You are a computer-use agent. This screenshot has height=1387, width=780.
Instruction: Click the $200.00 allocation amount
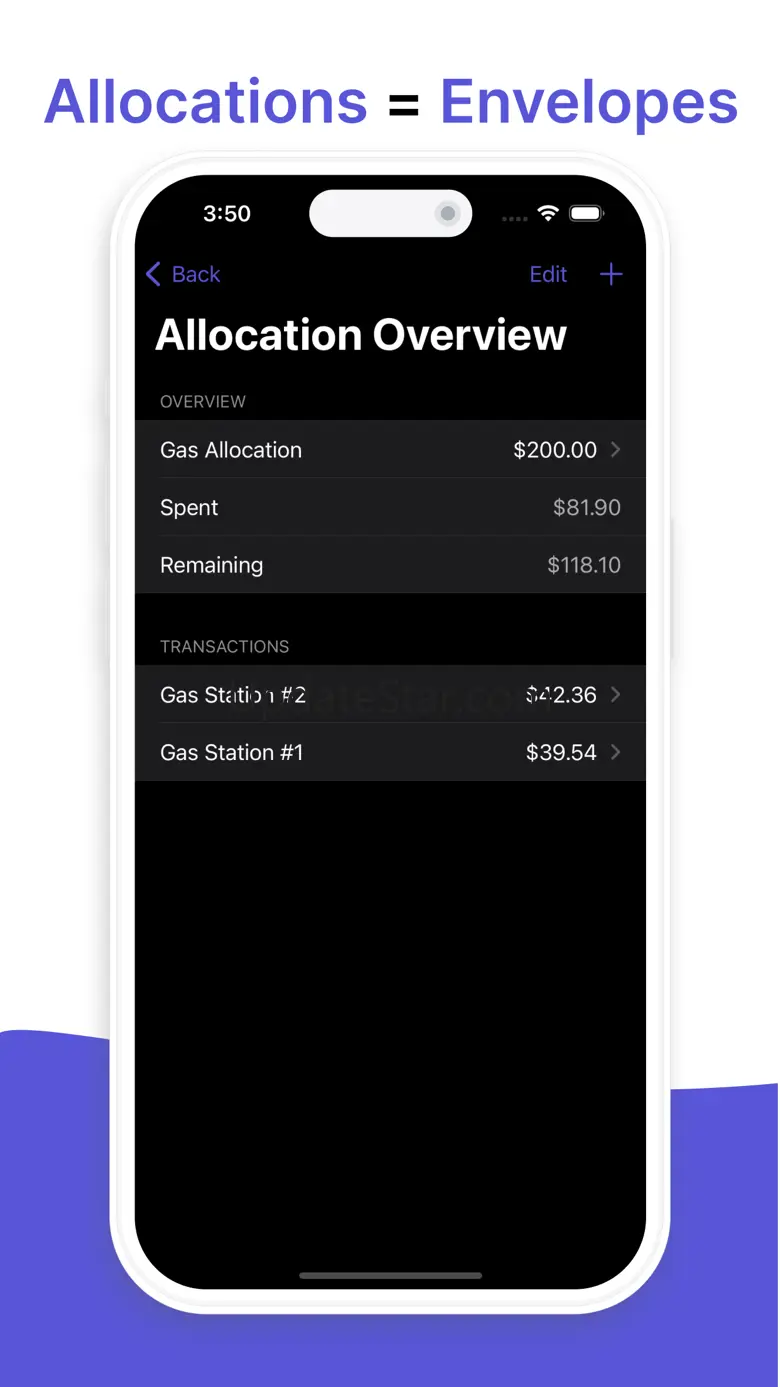pyautogui.click(x=555, y=450)
